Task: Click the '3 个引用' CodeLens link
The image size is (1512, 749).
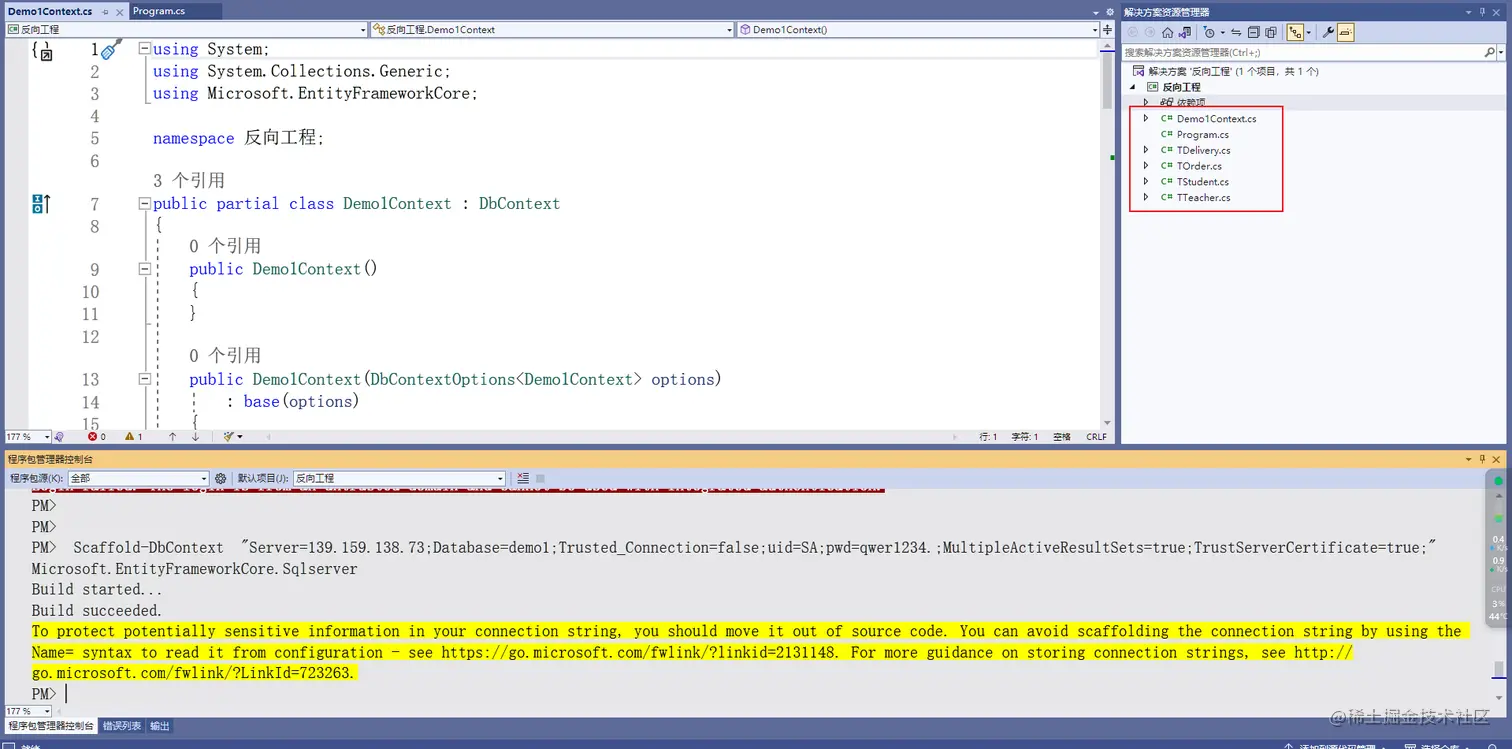Action: pyautogui.click(x=189, y=181)
